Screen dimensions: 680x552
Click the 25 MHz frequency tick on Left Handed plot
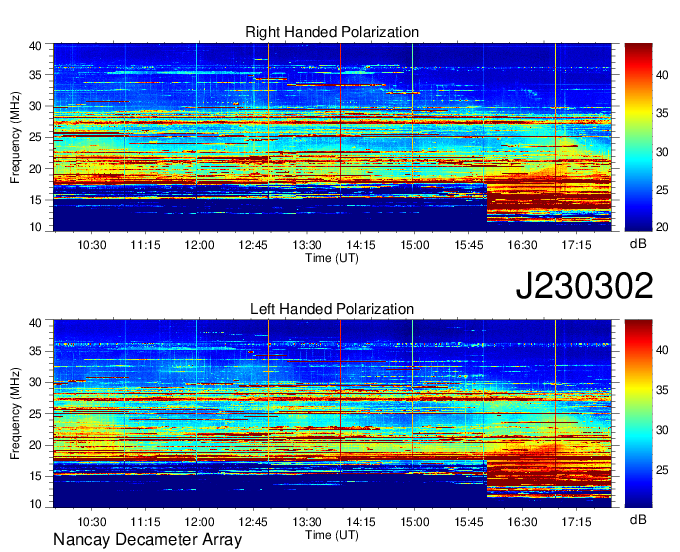pyautogui.click(x=36, y=414)
